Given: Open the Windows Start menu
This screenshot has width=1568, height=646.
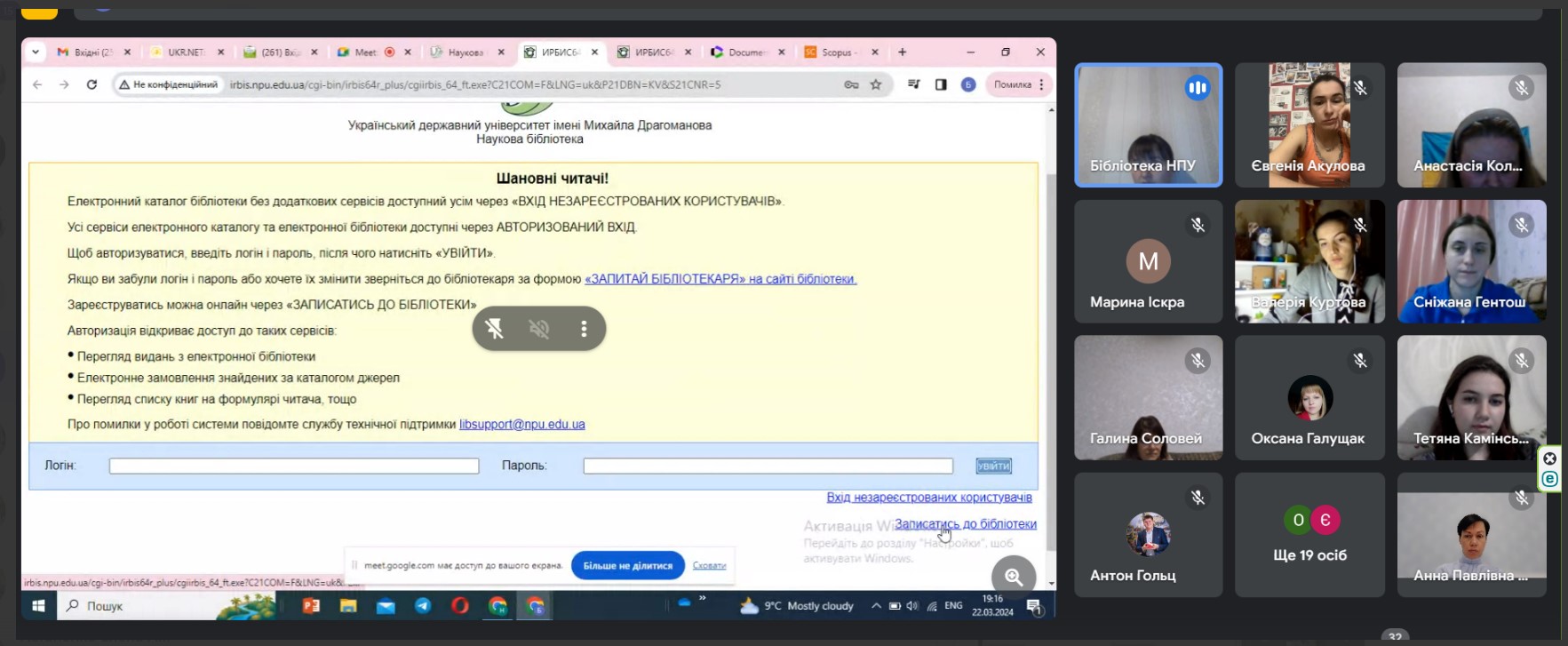Looking at the screenshot, I should pyautogui.click(x=38, y=606).
